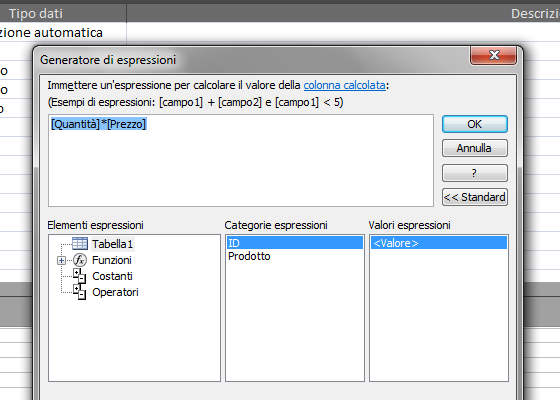The width and height of the screenshot is (560, 400).
Task: Click the Tabella1 table icon
Action: tap(80, 244)
